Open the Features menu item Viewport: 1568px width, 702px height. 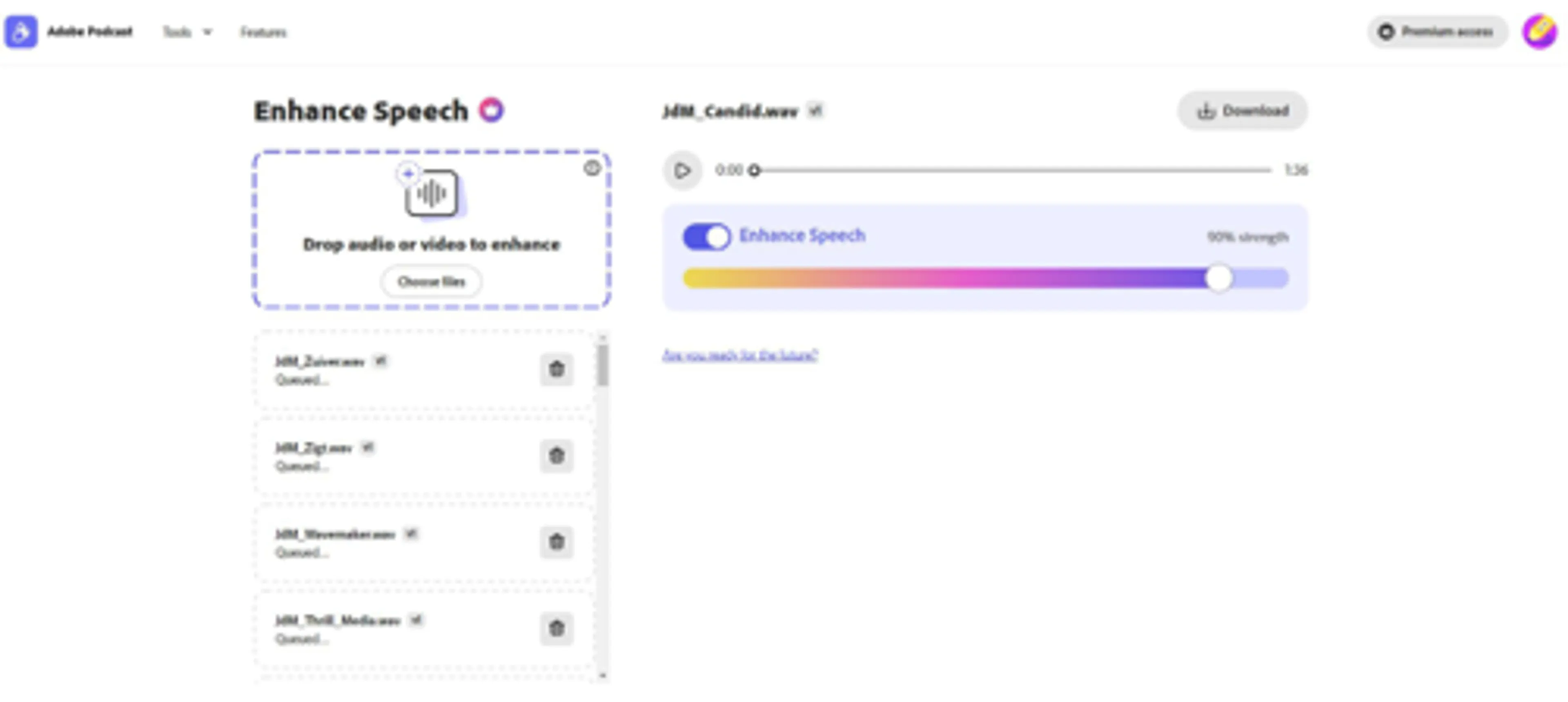tap(263, 32)
